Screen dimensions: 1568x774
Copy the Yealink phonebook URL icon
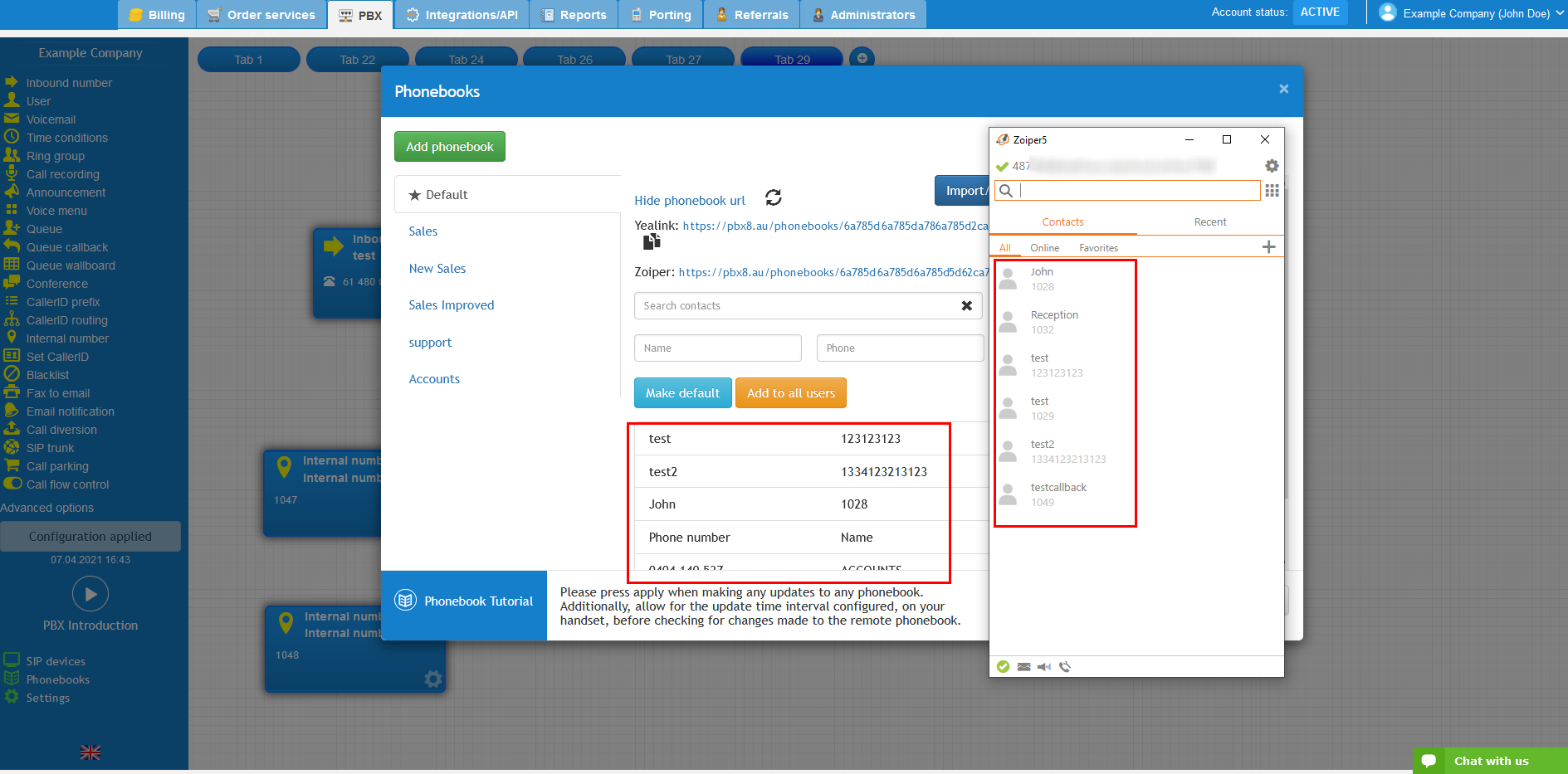(652, 241)
